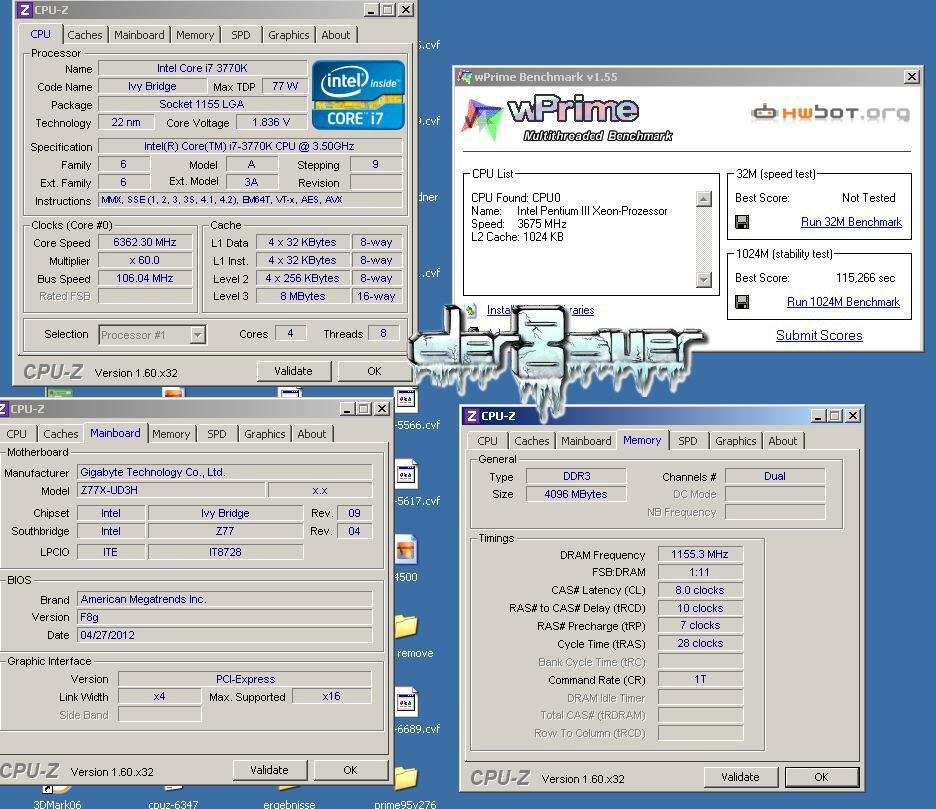
Task: Click OK in Memory CPU-Z window
Action: (821, 777)
